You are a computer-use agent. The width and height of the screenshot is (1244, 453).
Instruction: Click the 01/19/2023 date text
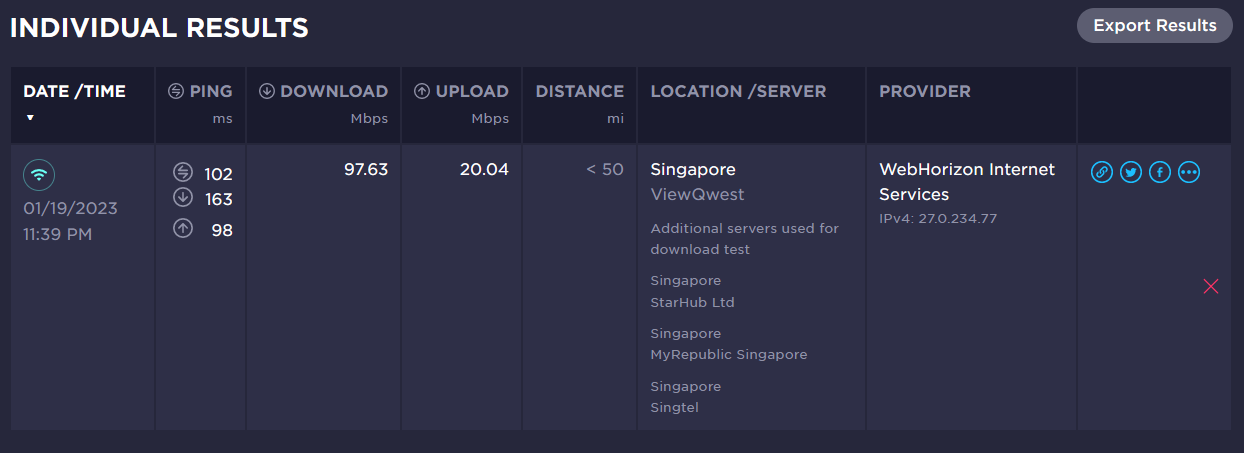(x=70, y=208)
